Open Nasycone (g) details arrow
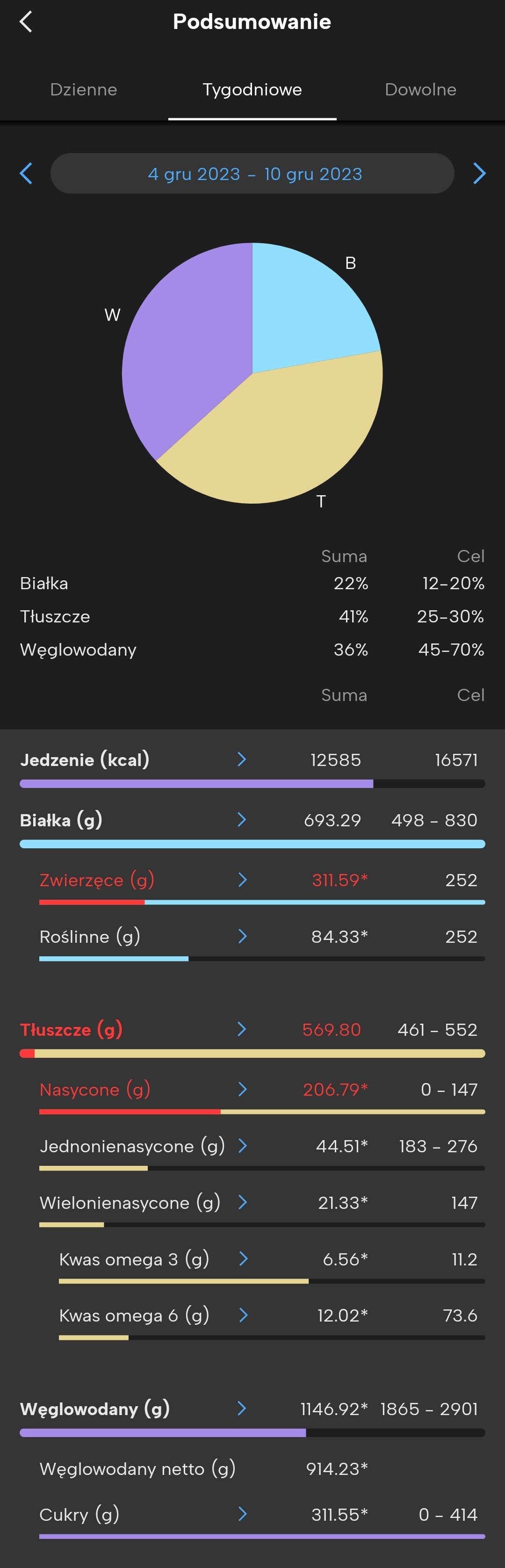The image size is (505, 1568). (242, 1089)
